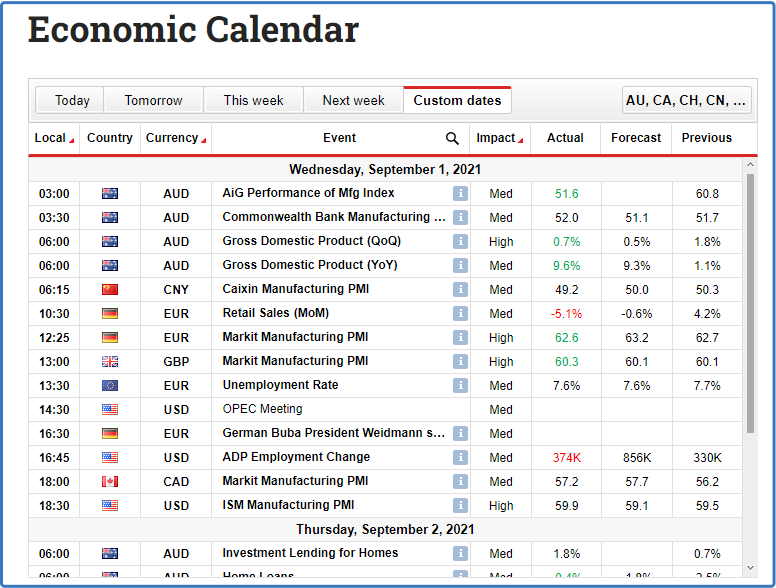View info for ISM Manufacturing PMI

(x=460, y=505)
